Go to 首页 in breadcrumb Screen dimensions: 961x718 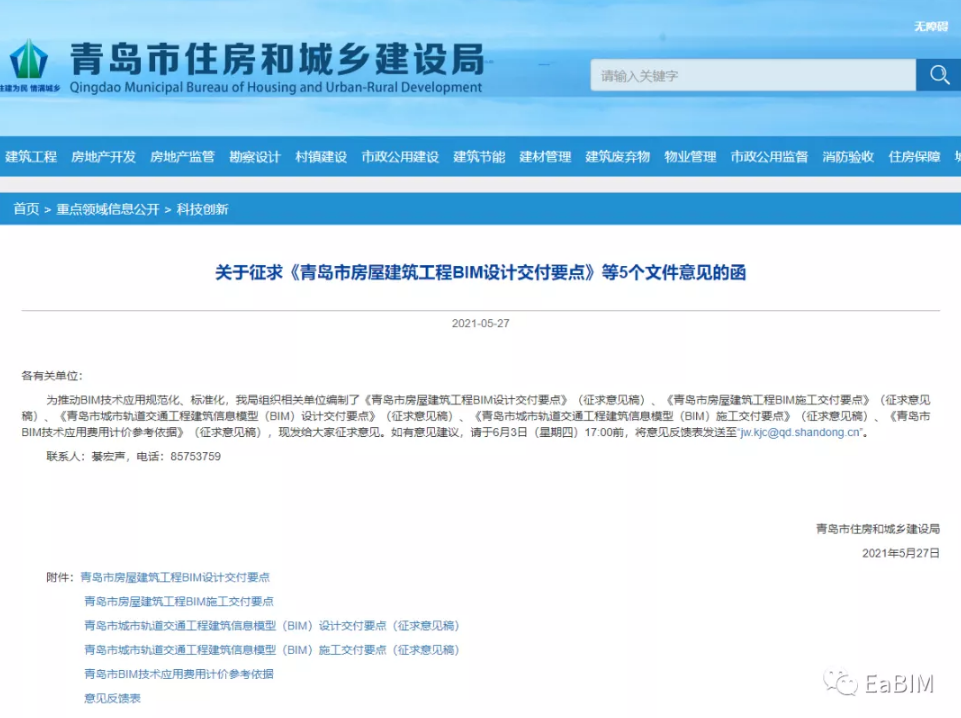[x=26, y=210]
